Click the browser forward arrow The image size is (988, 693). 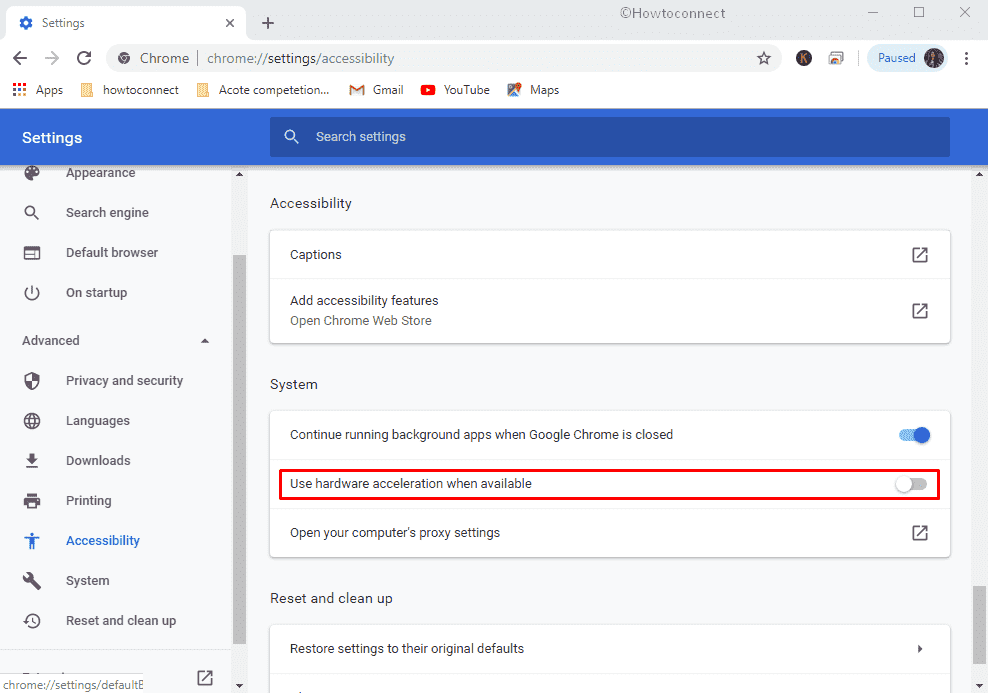click(52, 59)
